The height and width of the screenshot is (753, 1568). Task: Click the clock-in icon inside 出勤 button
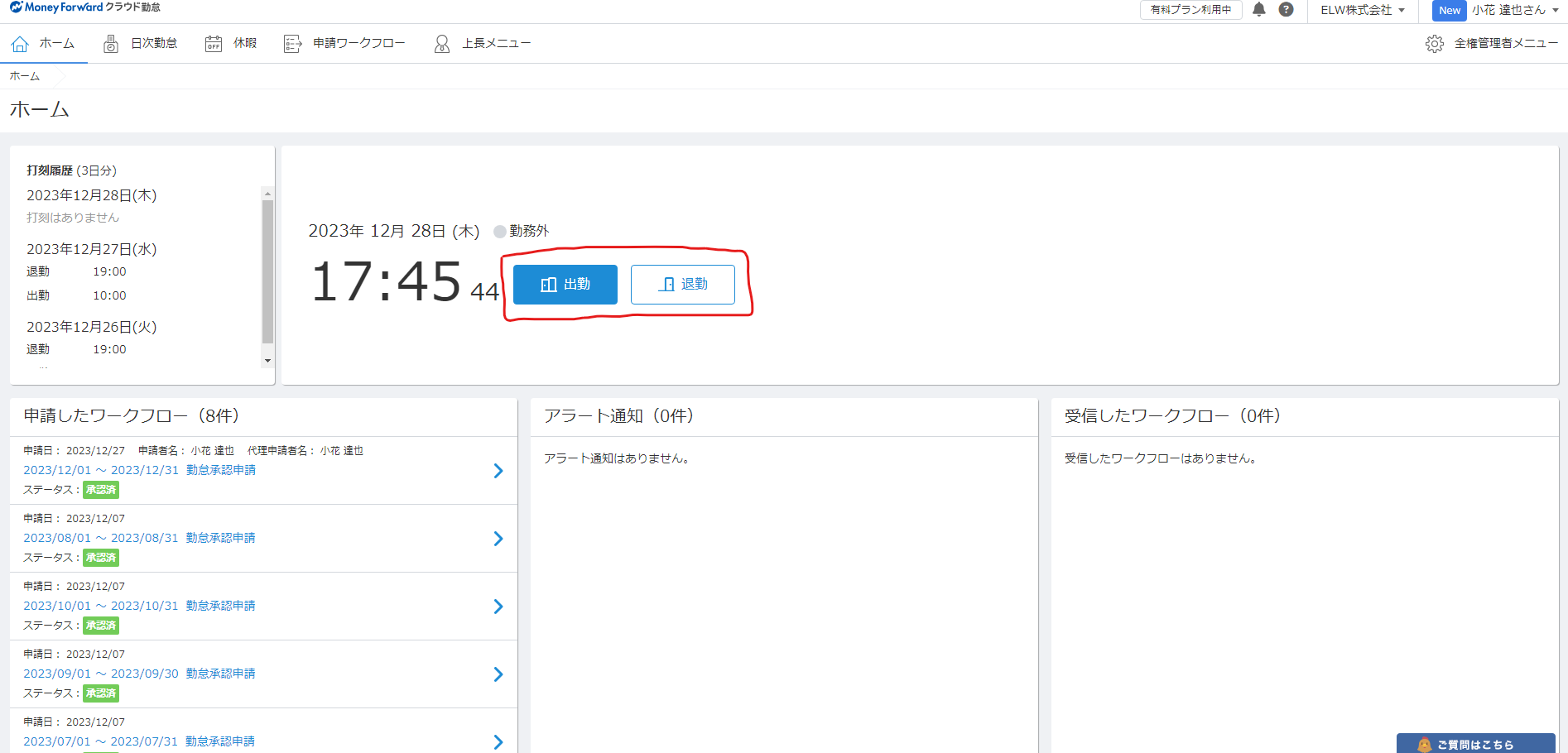[x=547, y=284]
